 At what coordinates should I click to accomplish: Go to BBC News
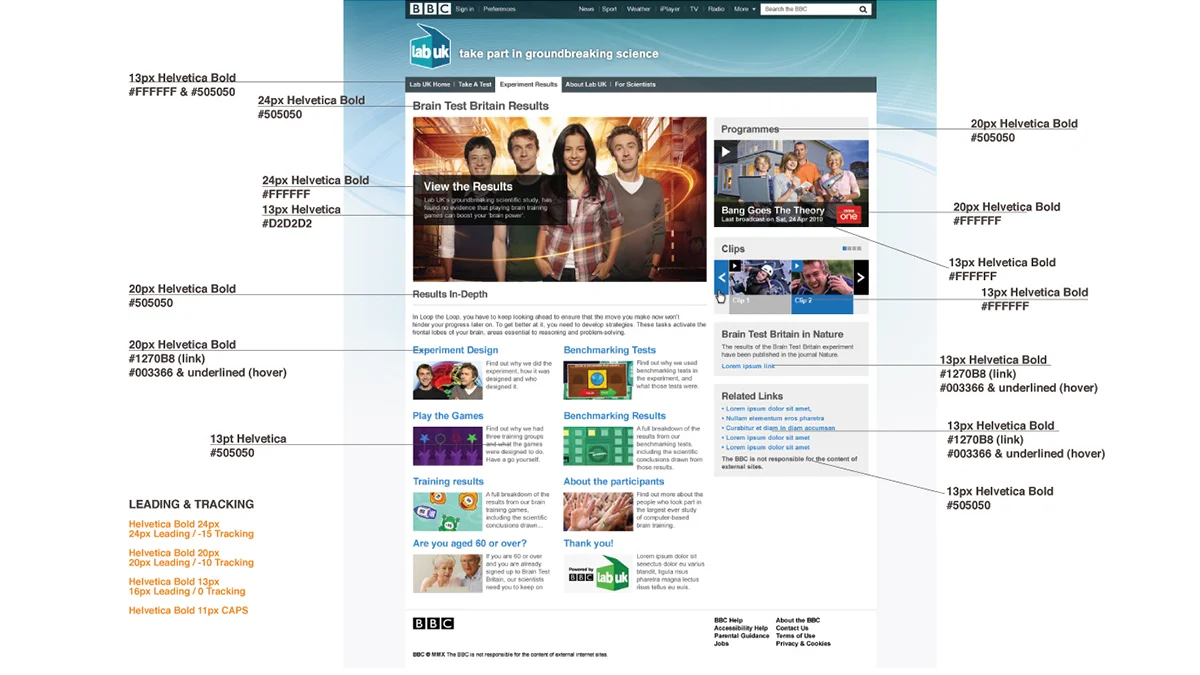pos(585,9)
